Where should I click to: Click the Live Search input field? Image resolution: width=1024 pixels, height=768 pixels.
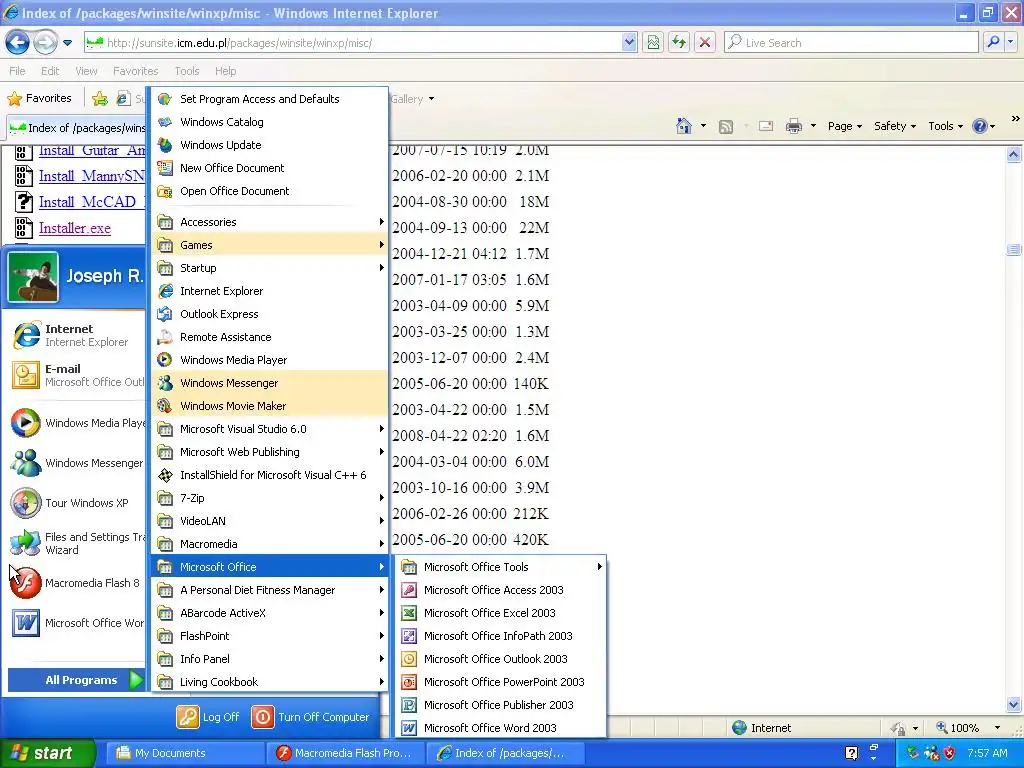[851, 42]
